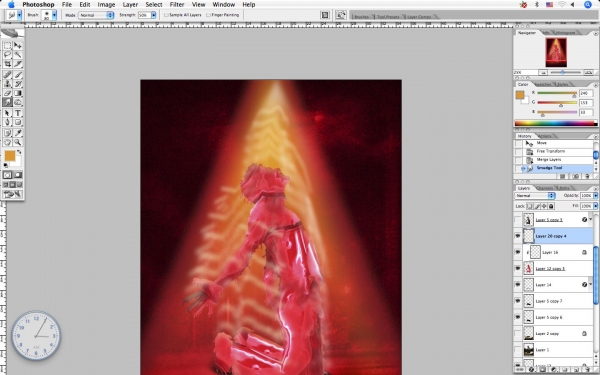Open the Filter menu
This screenshot has width=600, height=375.
point(177,5)
